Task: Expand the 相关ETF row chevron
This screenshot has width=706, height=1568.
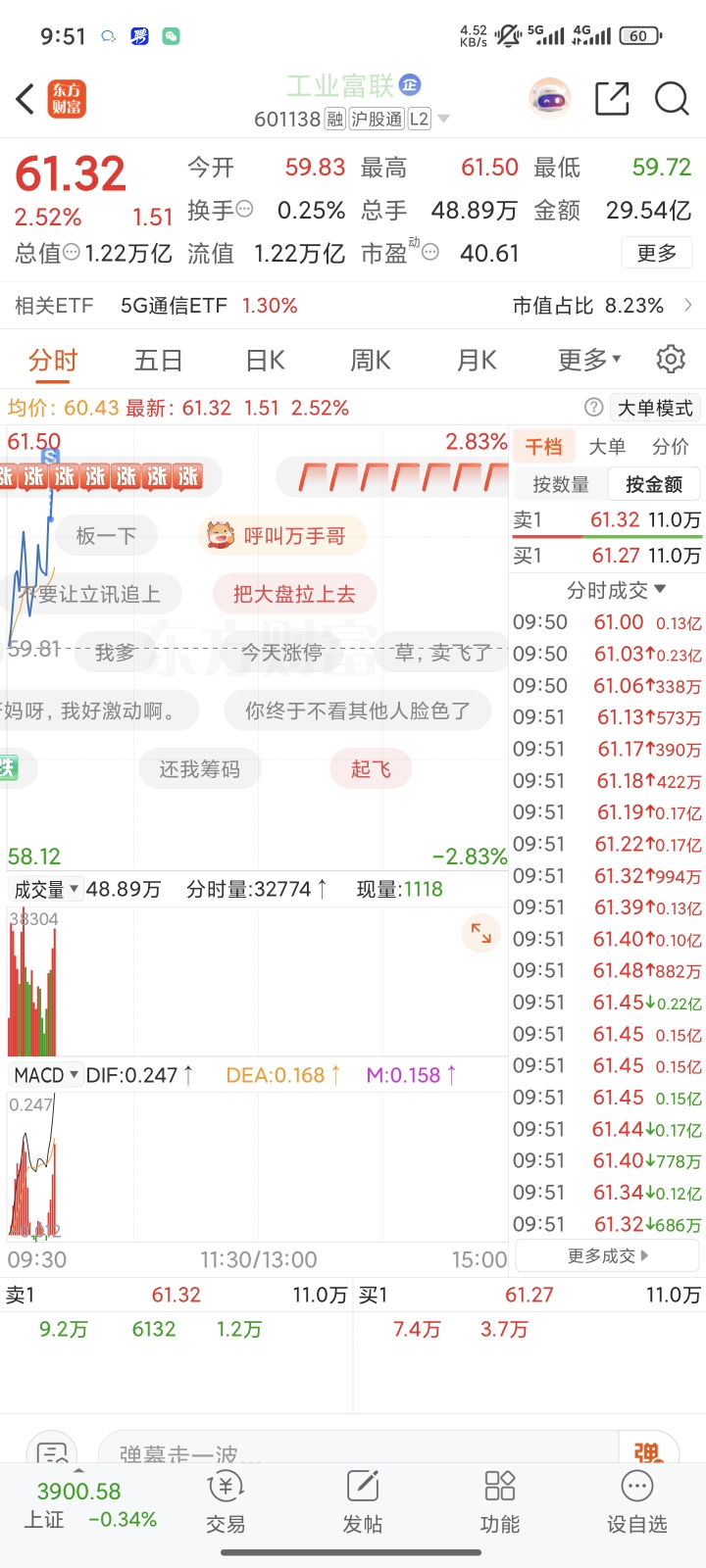Action: point(688,305)
